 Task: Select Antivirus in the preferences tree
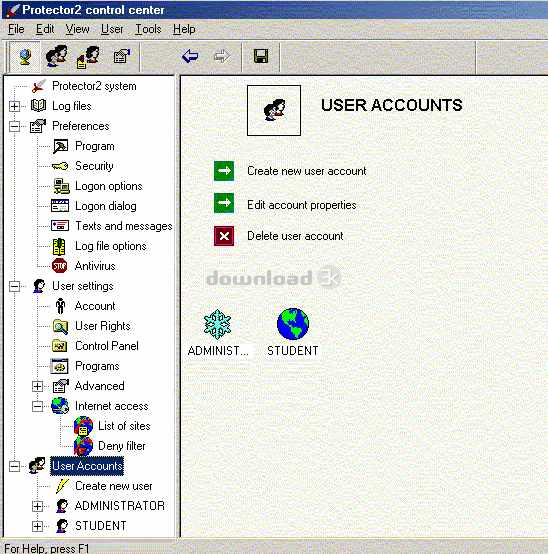[95, 266]
